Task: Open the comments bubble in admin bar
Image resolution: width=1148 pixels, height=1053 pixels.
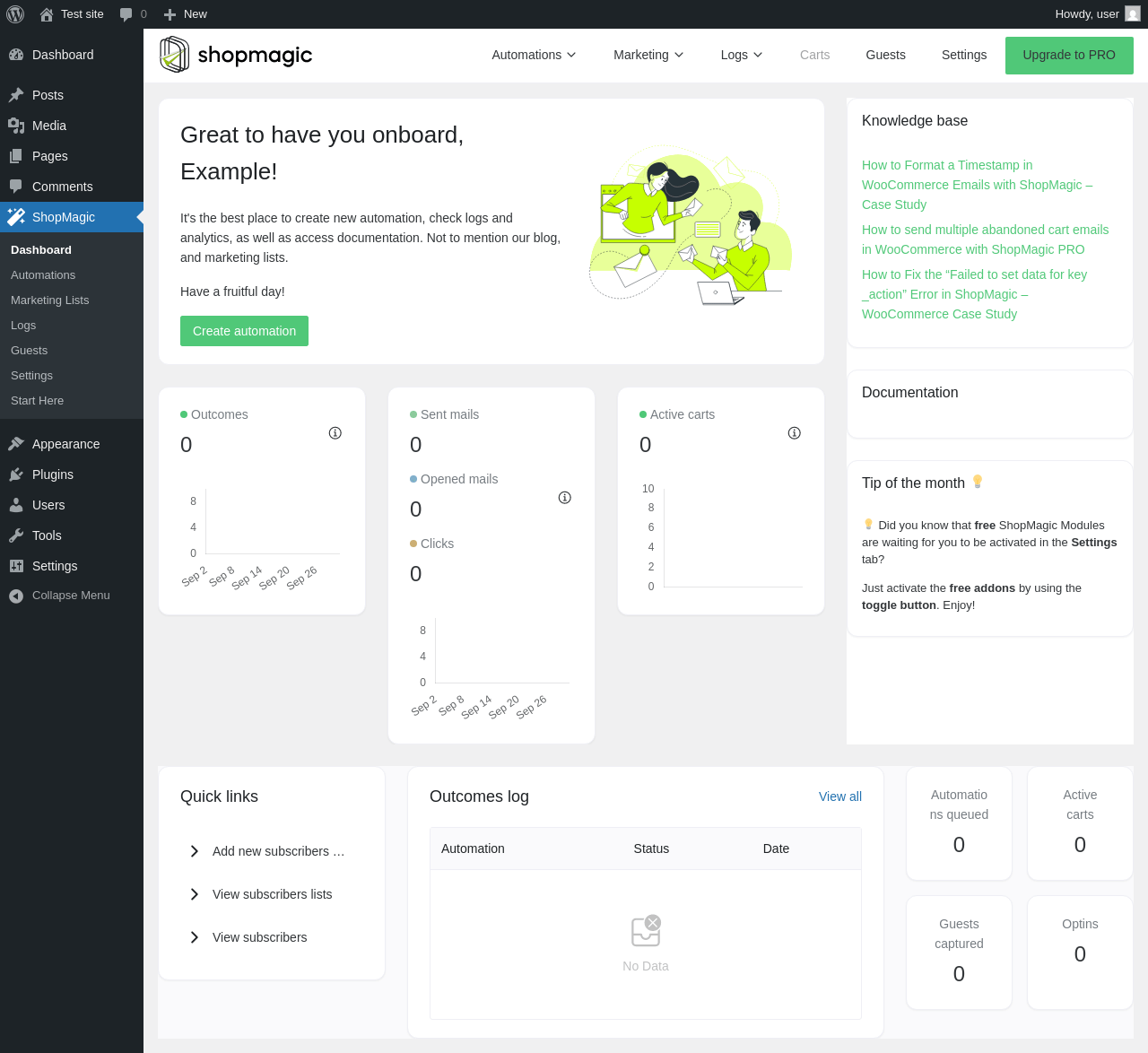Action: pos(126,14)
